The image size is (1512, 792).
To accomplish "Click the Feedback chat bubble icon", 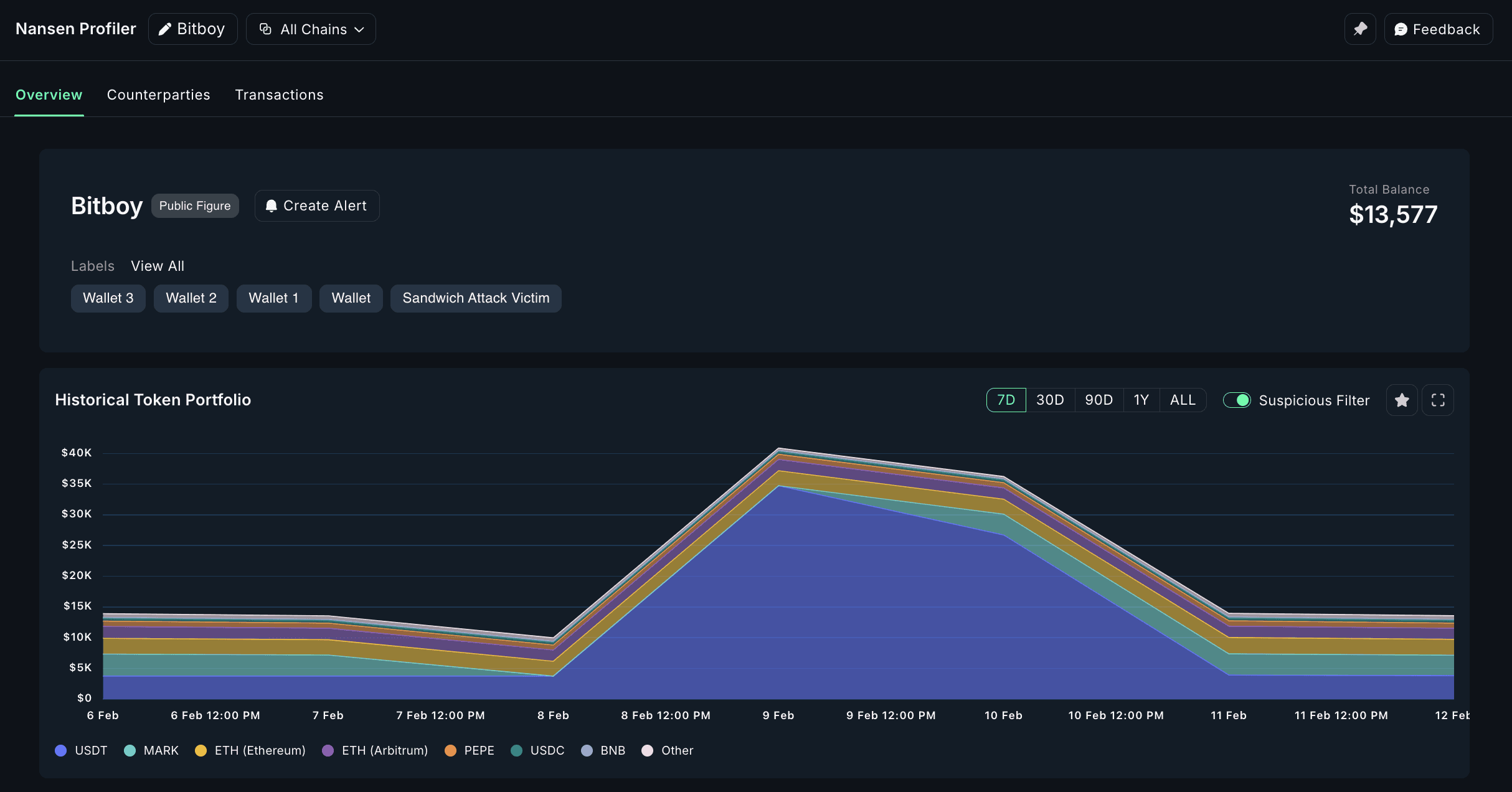I will pos(1401,29).
